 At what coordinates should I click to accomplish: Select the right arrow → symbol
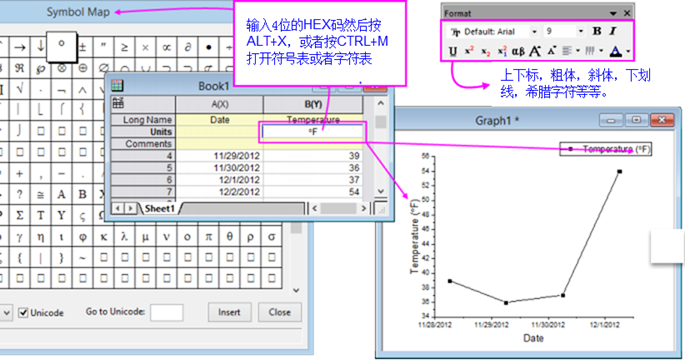coord(20,47)
